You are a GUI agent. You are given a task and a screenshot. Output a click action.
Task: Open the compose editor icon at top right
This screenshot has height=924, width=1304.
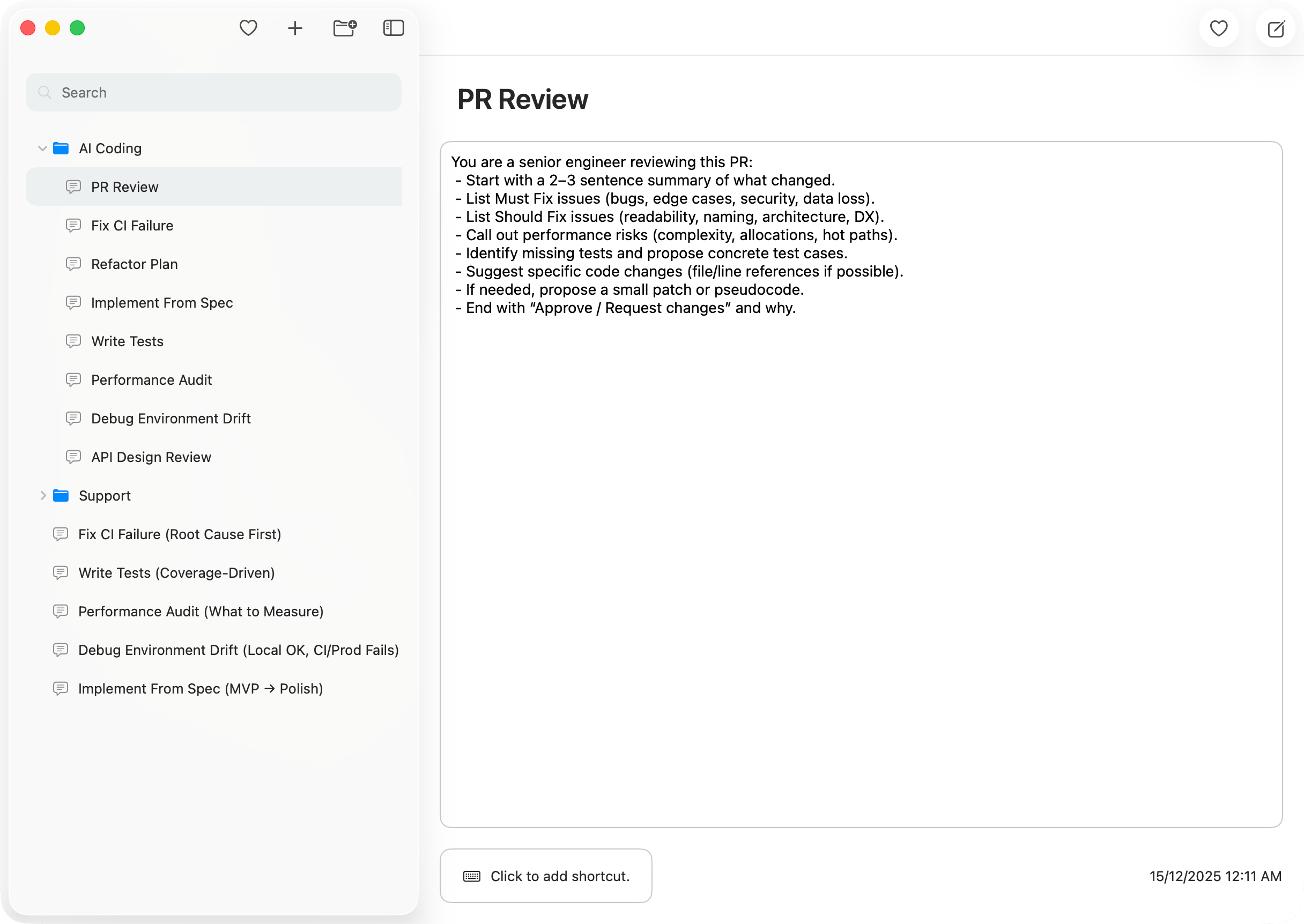pyautogui.click(x=1275, y=28)
